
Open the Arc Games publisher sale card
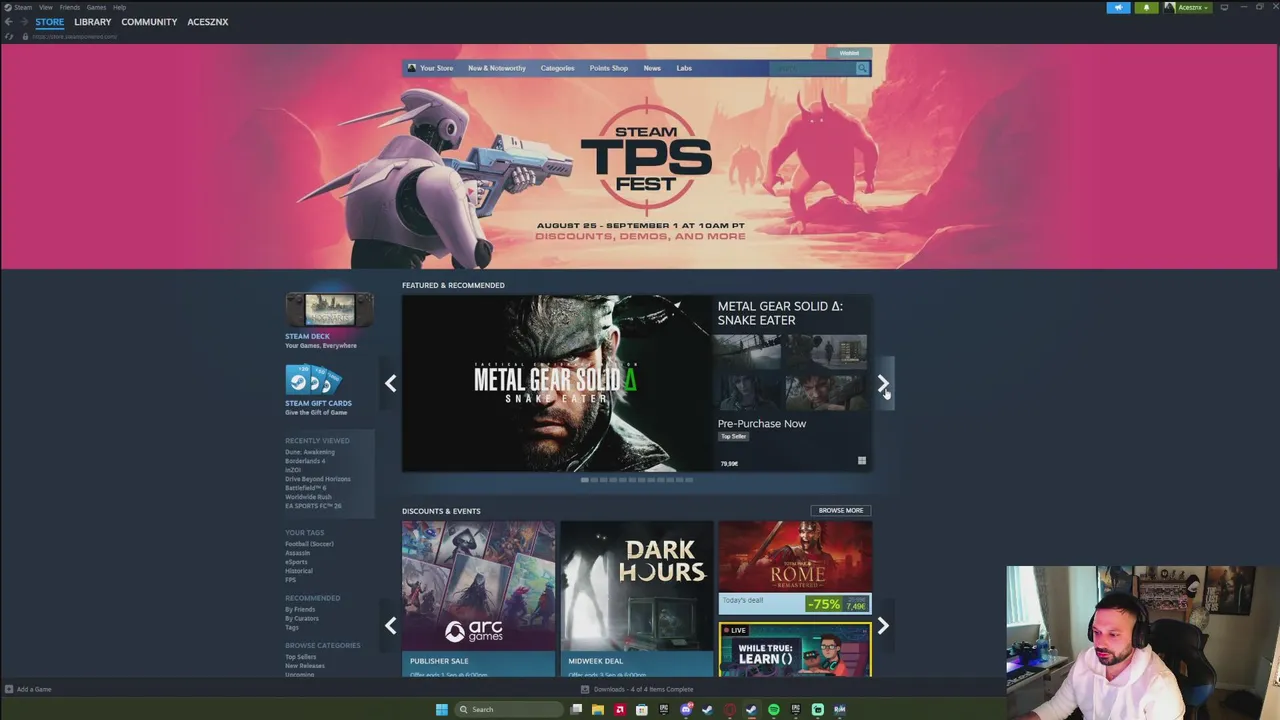(x=478, y=598)
